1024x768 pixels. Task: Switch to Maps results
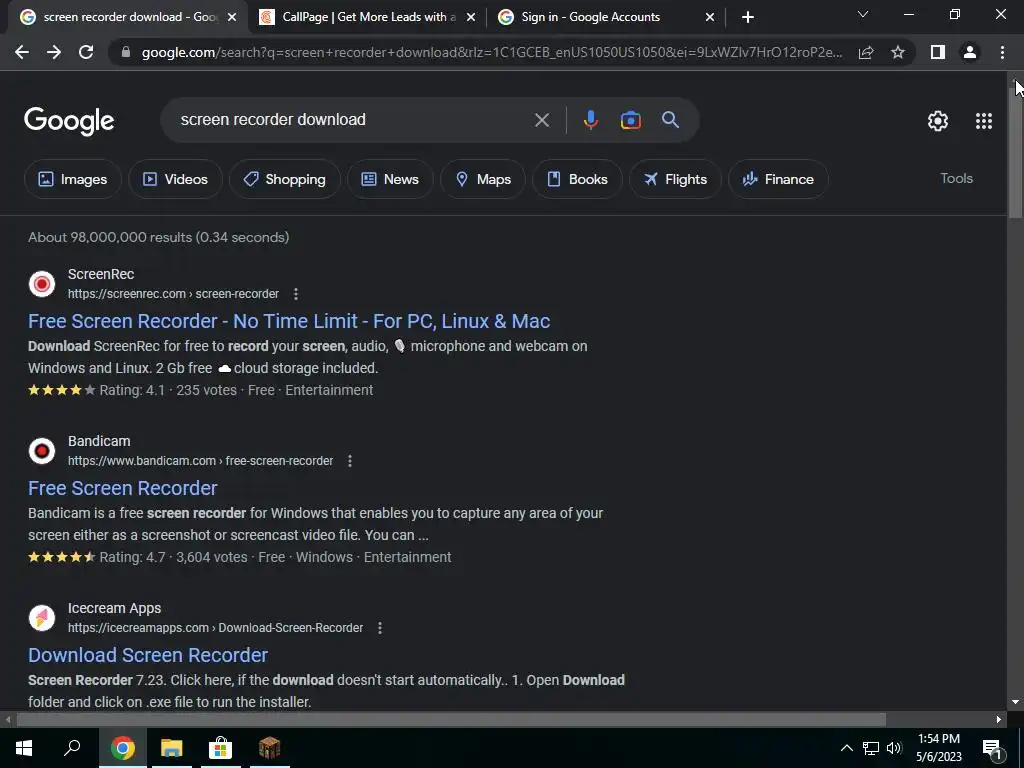coord(483,179)
